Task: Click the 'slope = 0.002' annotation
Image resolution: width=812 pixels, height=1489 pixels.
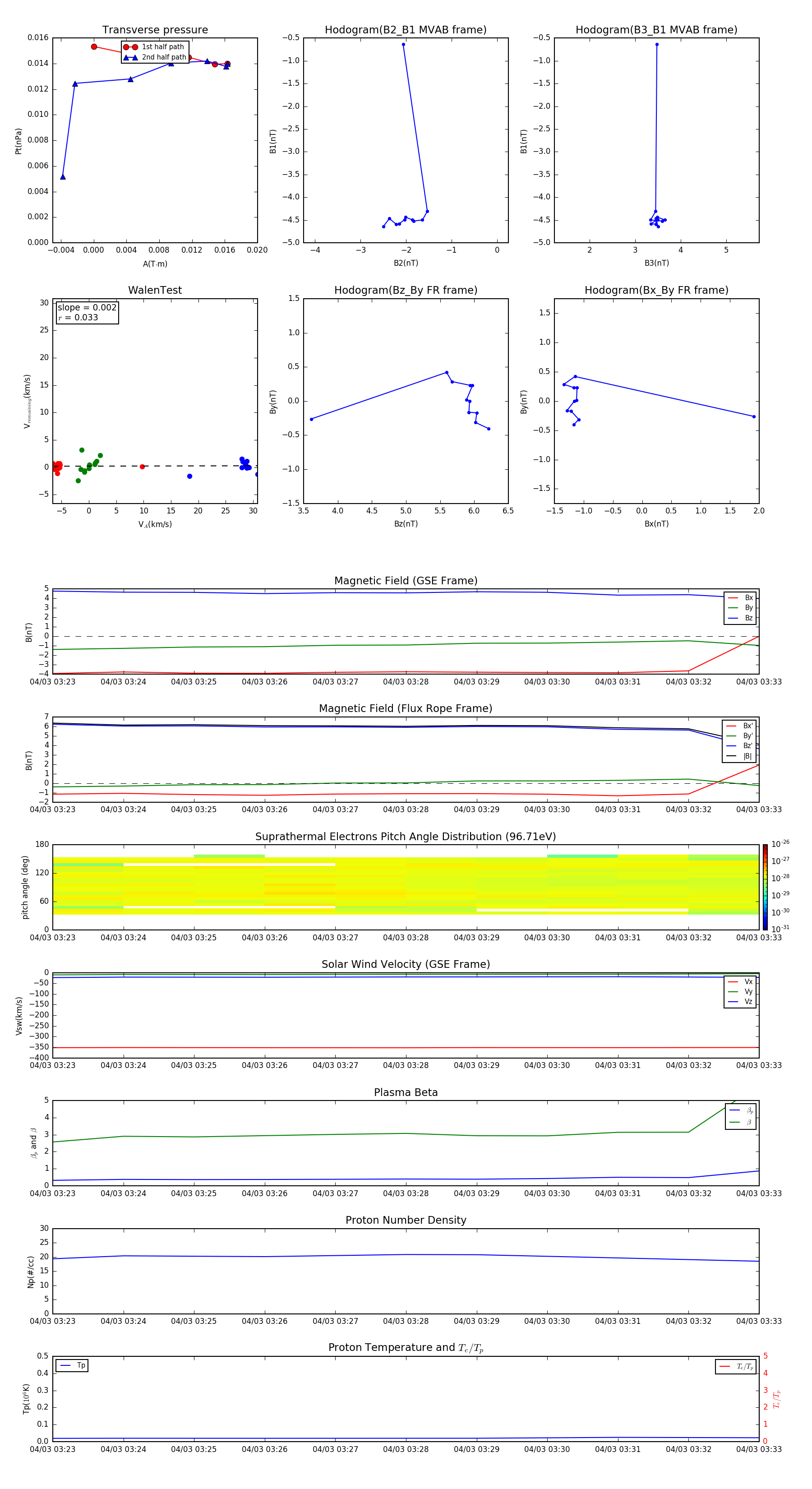Action: (87, 308)
